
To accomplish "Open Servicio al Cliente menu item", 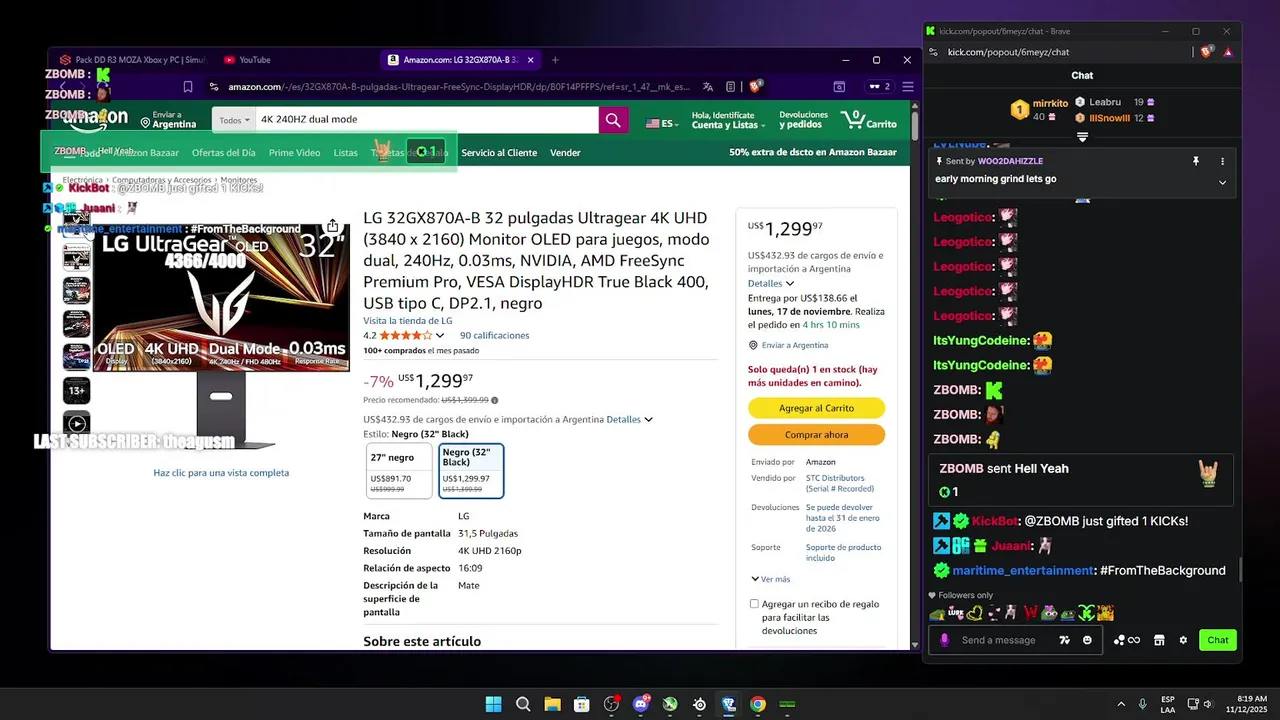I will [x=499, y=152].
